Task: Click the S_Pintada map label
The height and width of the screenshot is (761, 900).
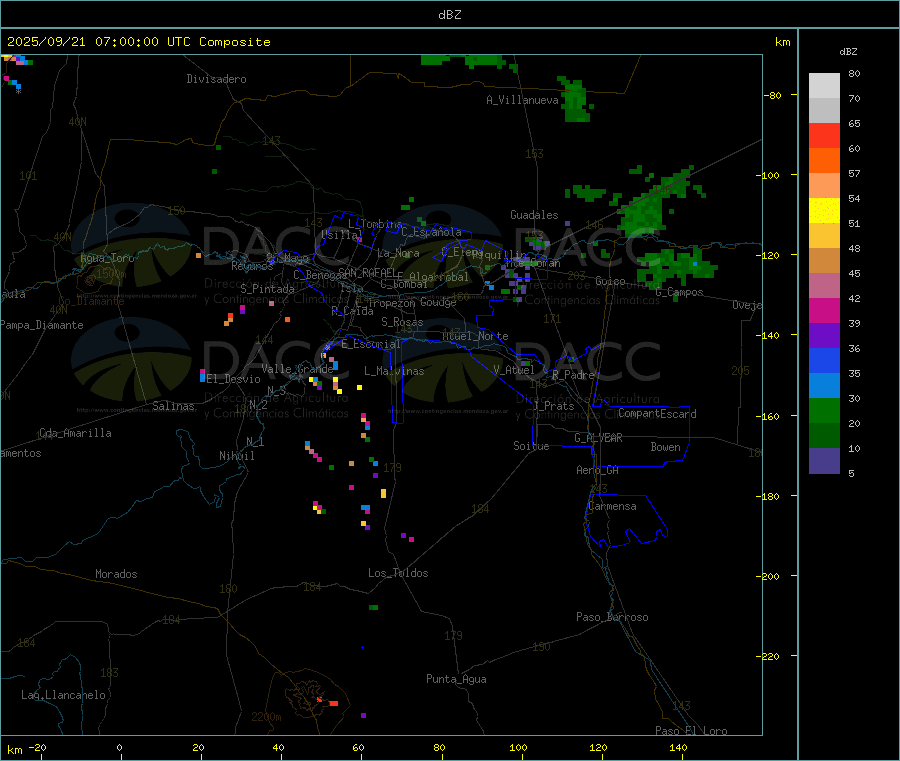Action: pos(267,289)
